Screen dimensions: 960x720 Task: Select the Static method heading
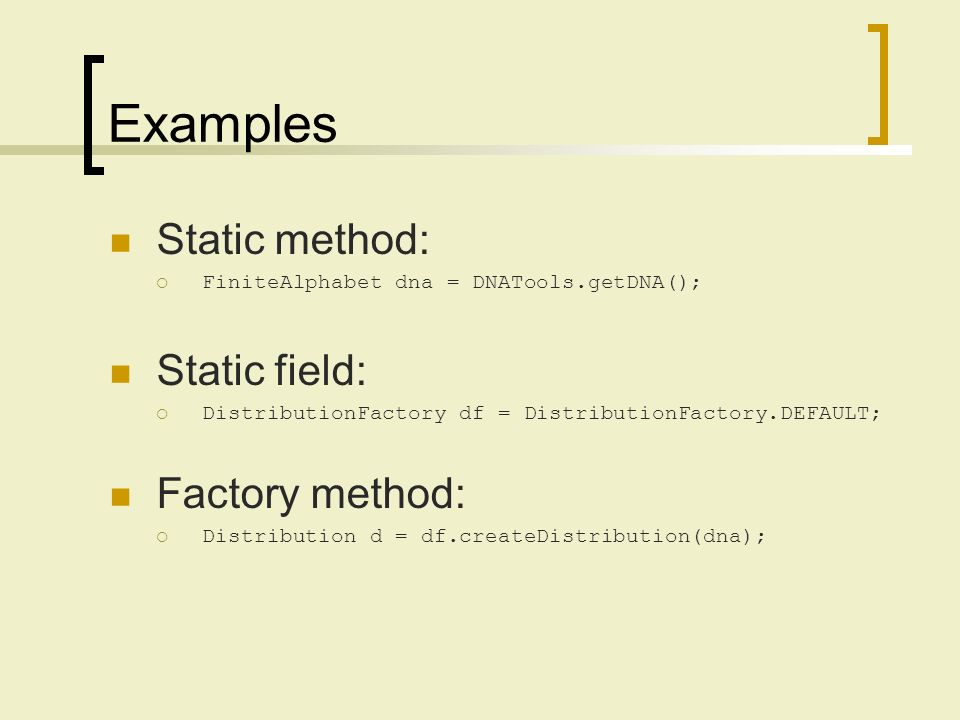click(x=293, y=239)
